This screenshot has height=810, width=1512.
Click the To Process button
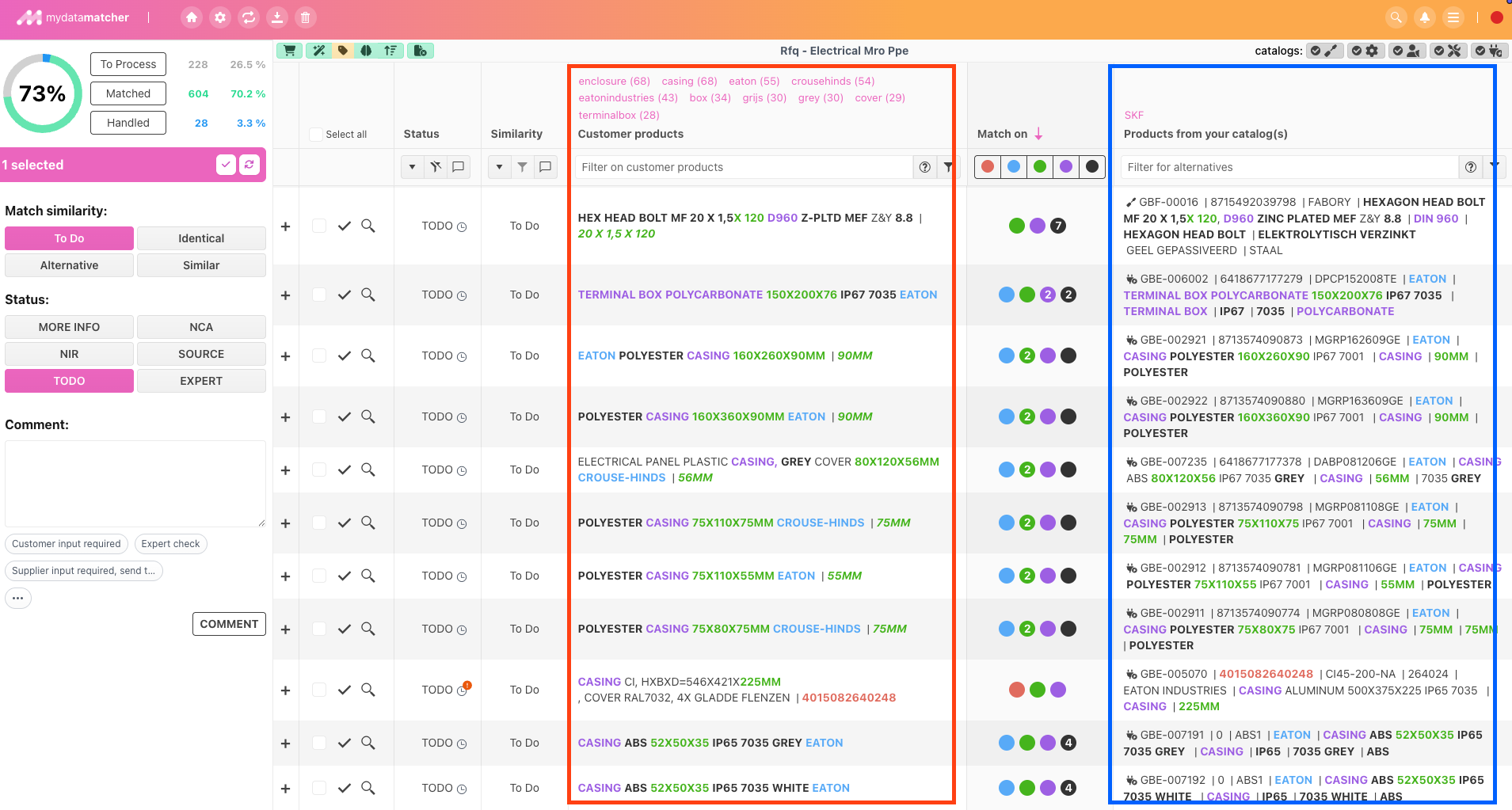(x=128, y=64)
